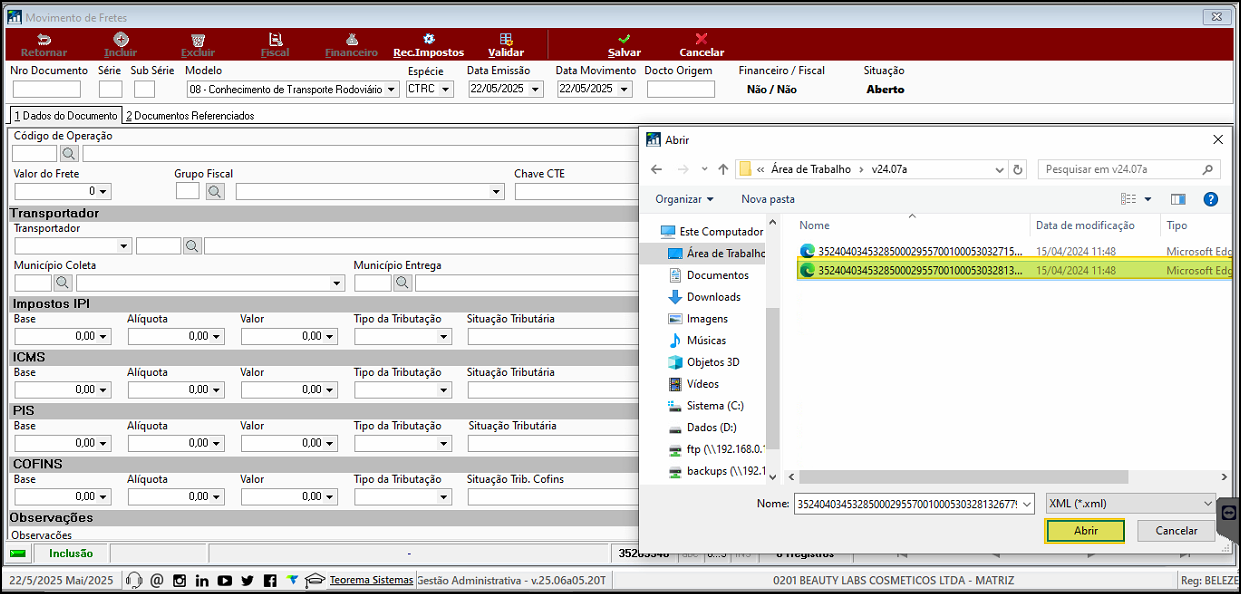The height and width of the screenshot is (594, 1241).
Task: Click the Nro Documento input field
Action: (x=47, y=89)
